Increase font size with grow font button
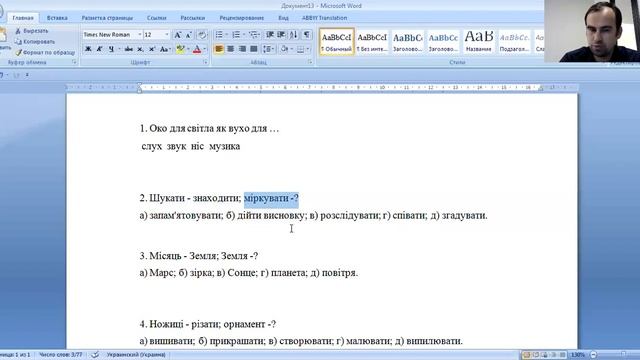This screenshot has height=360, width=640. click(x=178, y=35)
